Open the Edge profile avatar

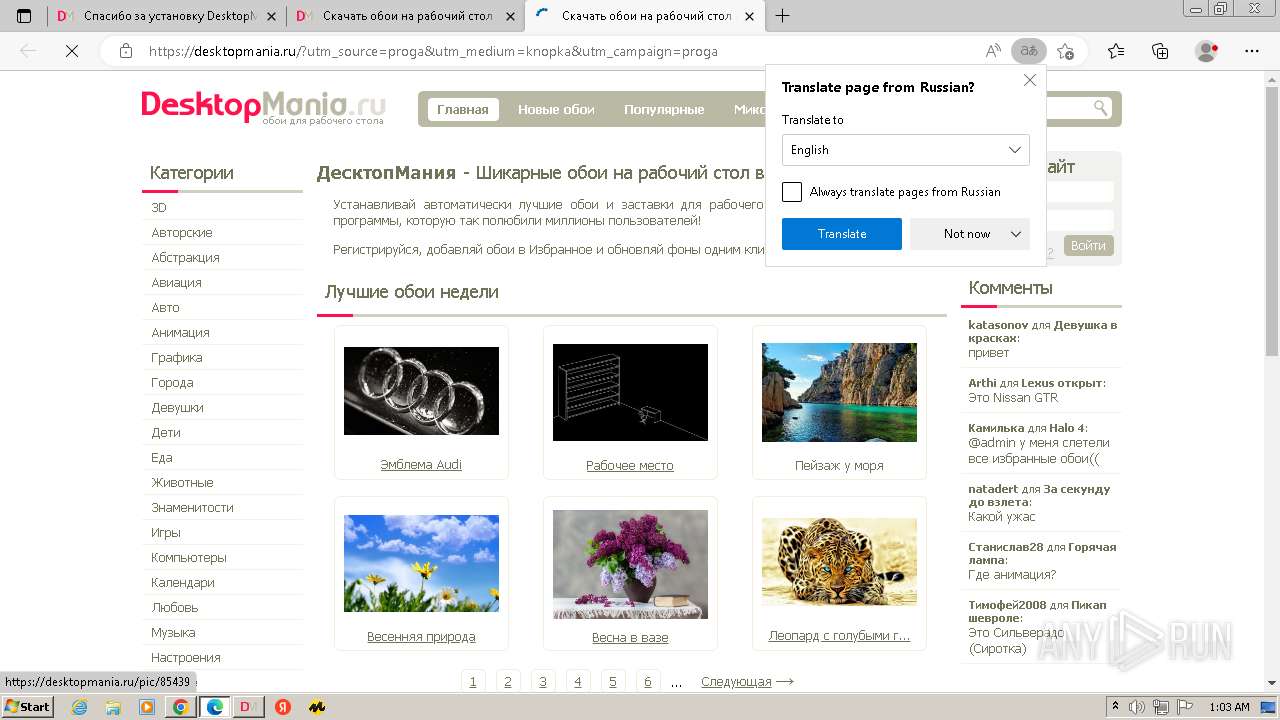point(1207,51)
